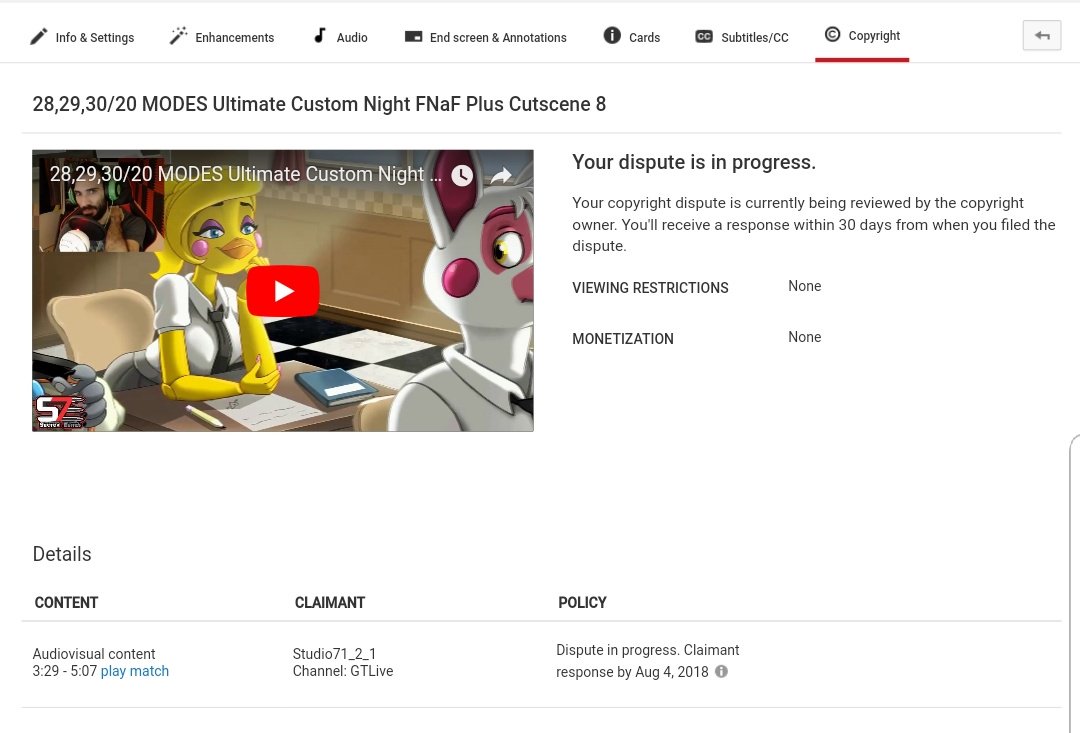The width and height of the screenshot is (1080, 733).
Task: Click the back arrow button
Action: (x=1041, y=36)
